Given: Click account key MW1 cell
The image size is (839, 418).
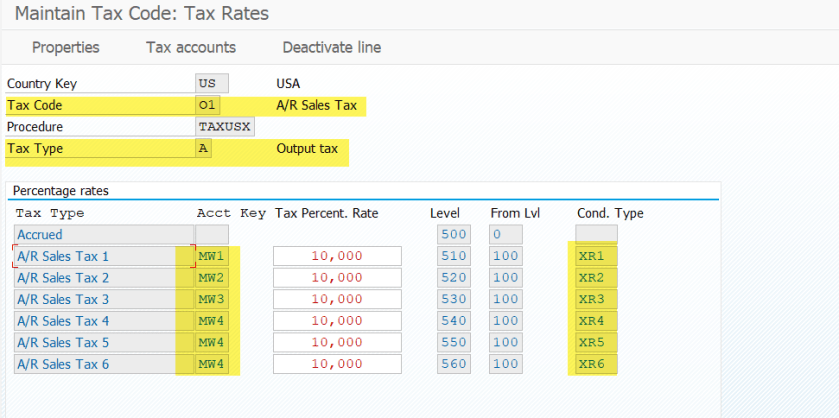Looking at the screenshot, I should pos(212,256).
